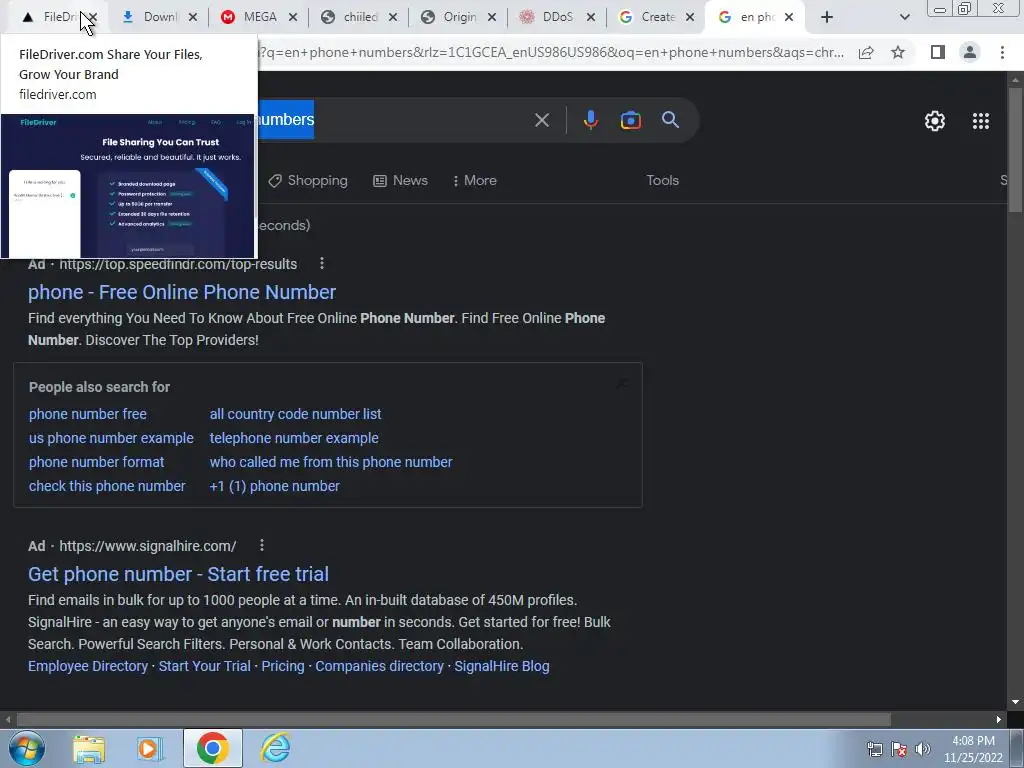Bookmark this page with the star icon
1024x768 pixels.
(898, 52)
